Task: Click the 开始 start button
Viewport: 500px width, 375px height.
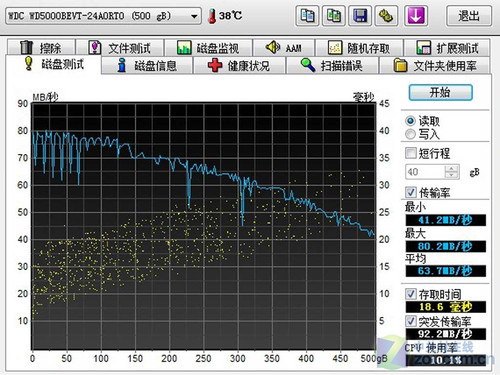Action: pos(440,92)
